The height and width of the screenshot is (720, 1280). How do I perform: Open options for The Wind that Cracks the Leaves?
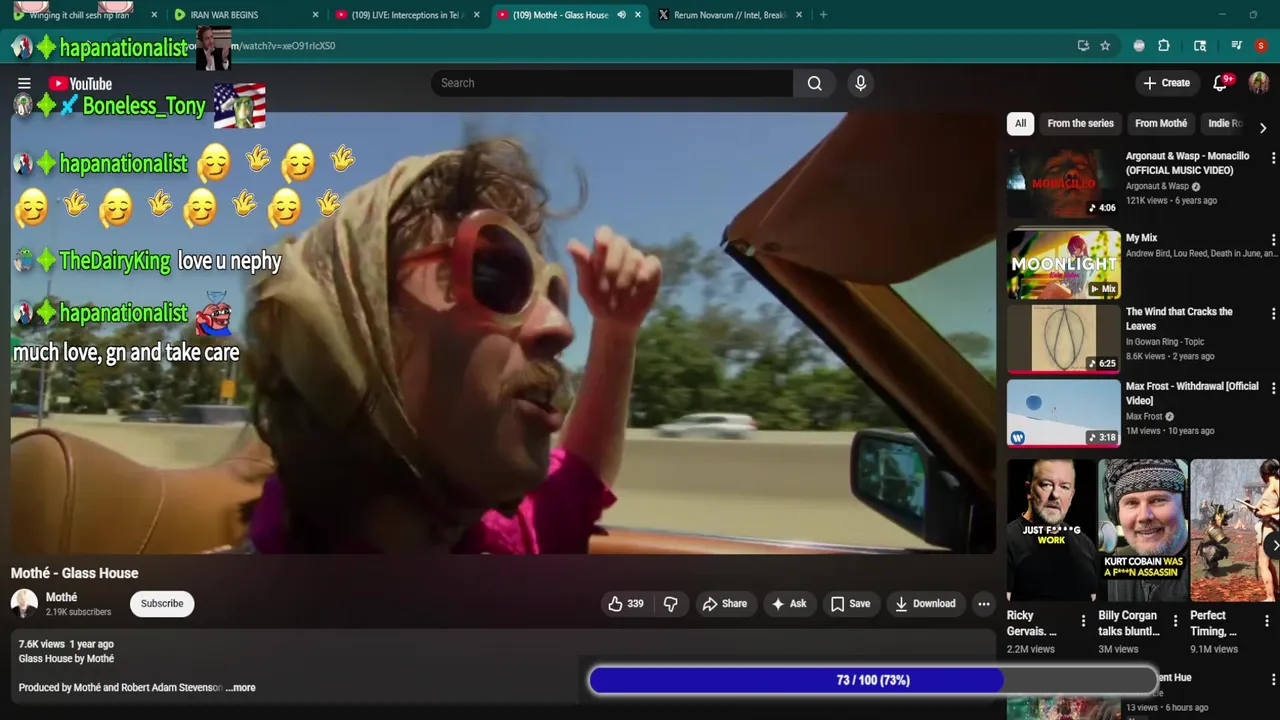click(x=1273, y=314)
